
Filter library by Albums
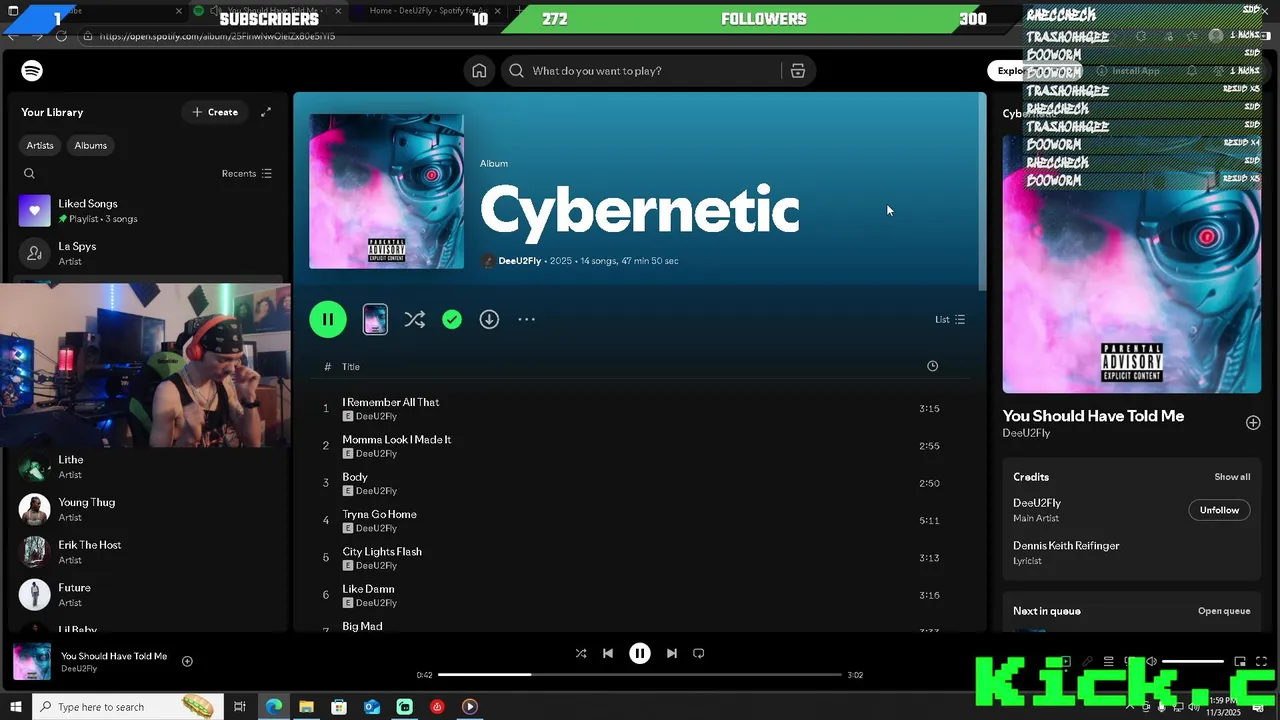click(90, 145)
